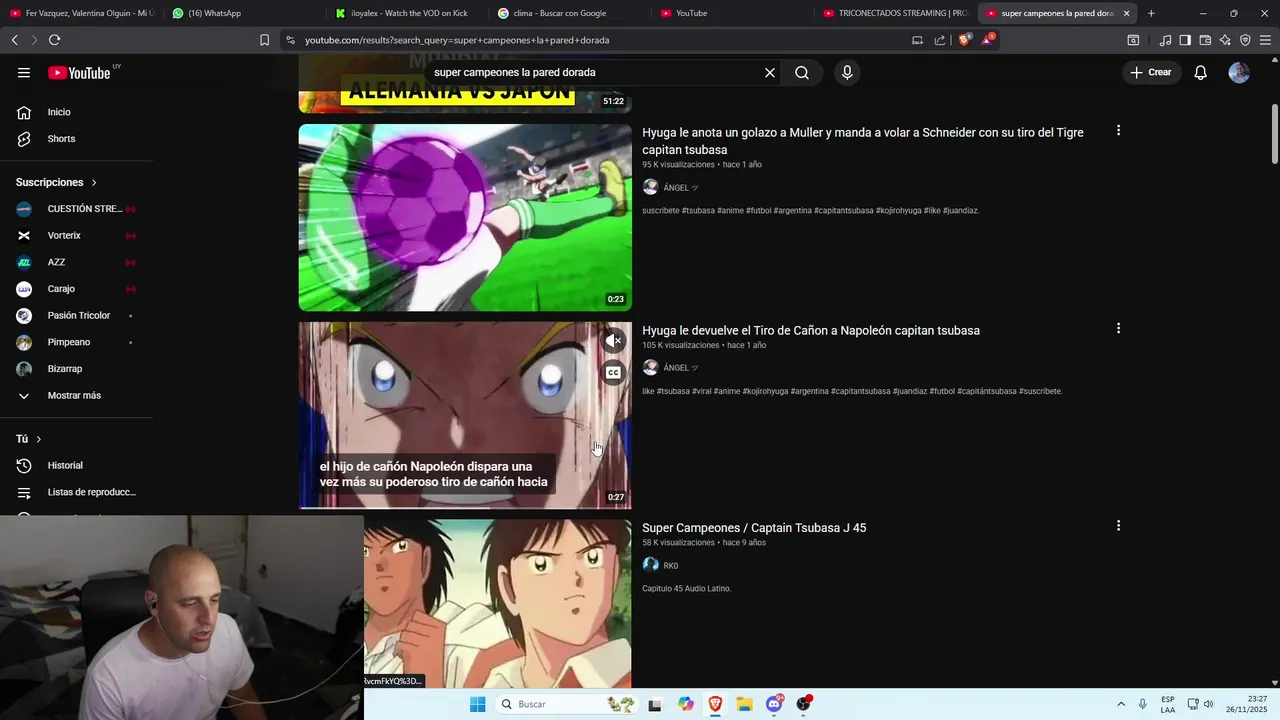Open Leo AI sparkle icon
Viewport: 1280px width, 720px height.
click(1225, 40)
